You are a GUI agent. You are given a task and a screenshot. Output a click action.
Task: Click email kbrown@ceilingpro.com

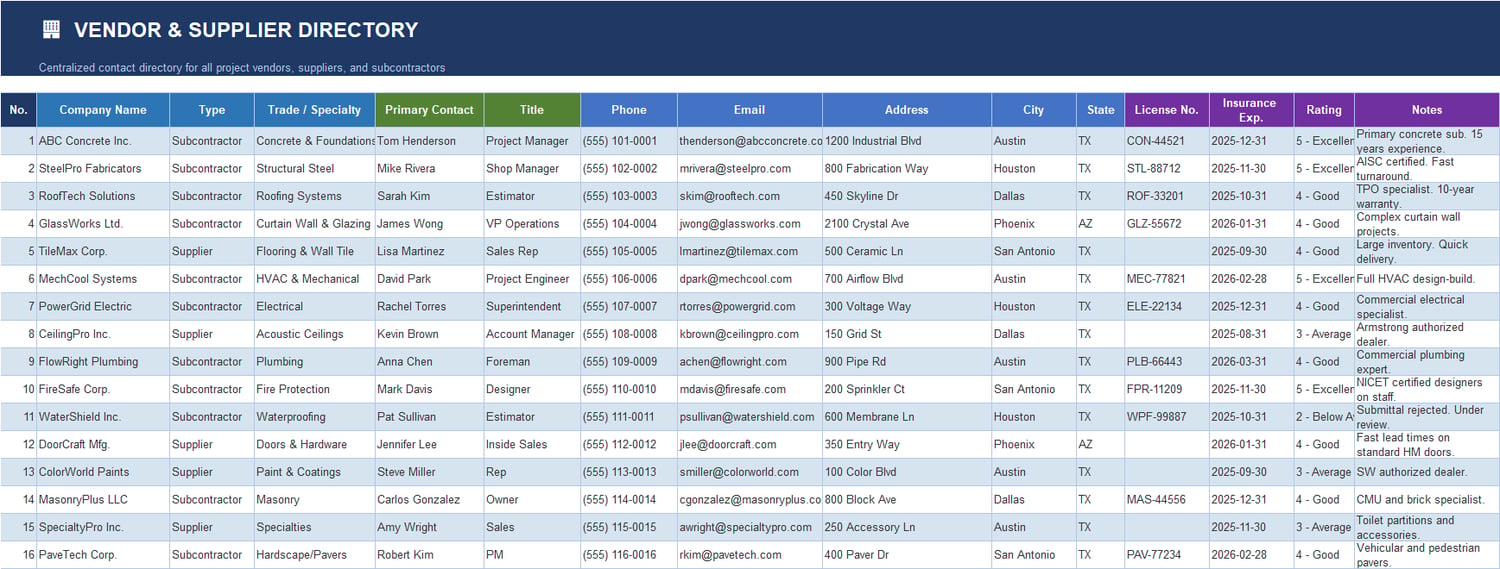[749, 334]
